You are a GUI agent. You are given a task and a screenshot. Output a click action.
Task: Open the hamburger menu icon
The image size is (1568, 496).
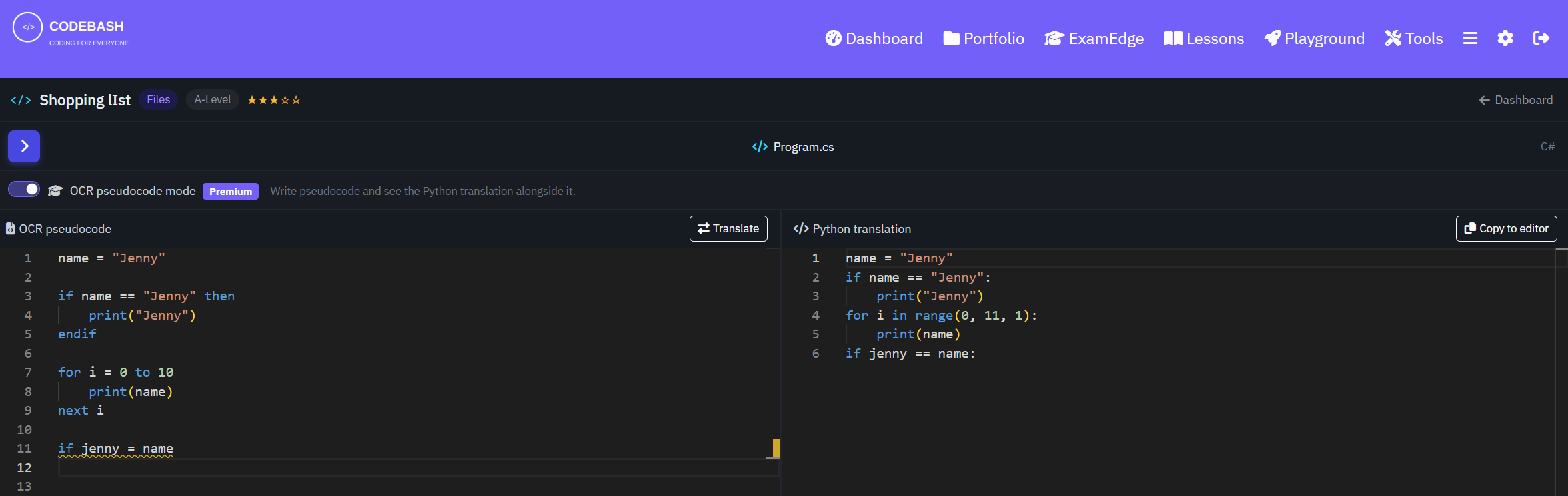[x=1470, y=39]
